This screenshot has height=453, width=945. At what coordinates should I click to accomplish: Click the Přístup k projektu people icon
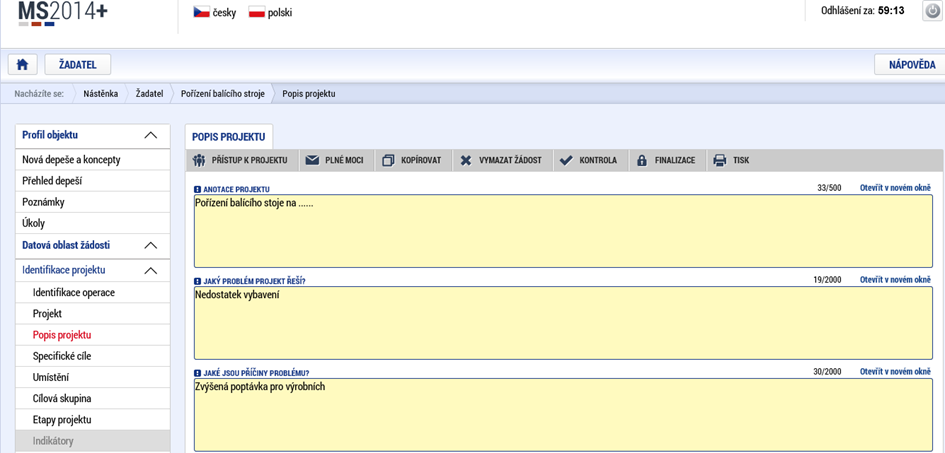pos(199,160)
